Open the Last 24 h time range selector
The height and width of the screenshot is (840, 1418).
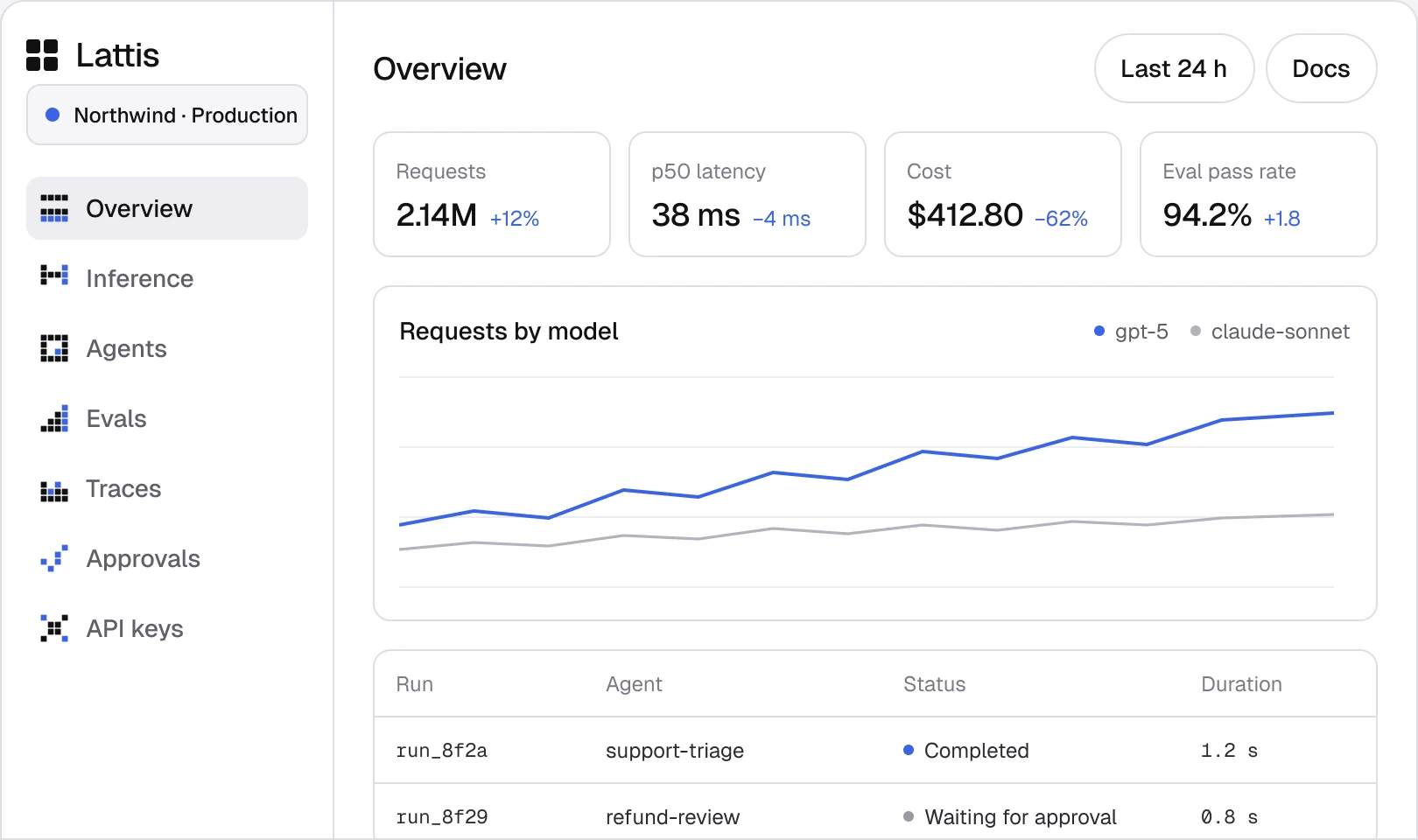(1174, 68)
